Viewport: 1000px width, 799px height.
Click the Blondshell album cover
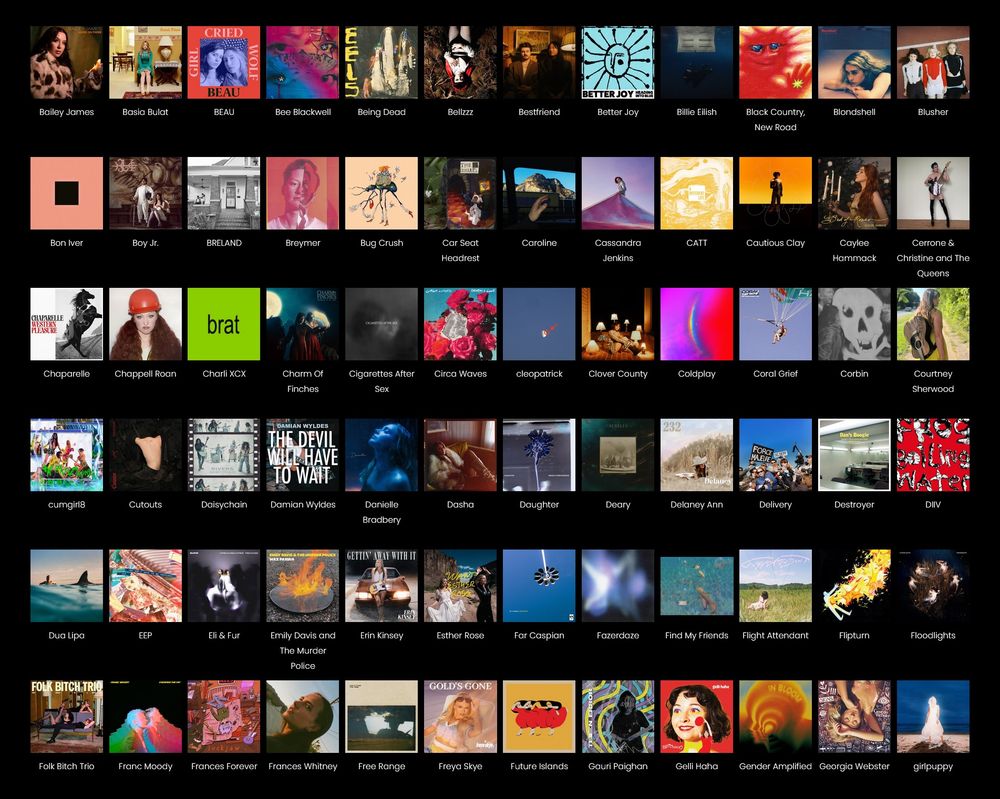tap(854, 62)
